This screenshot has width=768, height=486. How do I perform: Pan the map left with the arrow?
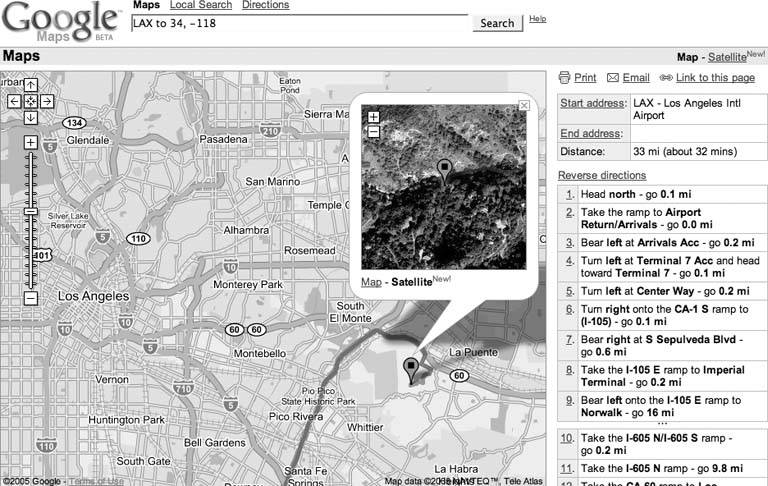coord(14,101)
